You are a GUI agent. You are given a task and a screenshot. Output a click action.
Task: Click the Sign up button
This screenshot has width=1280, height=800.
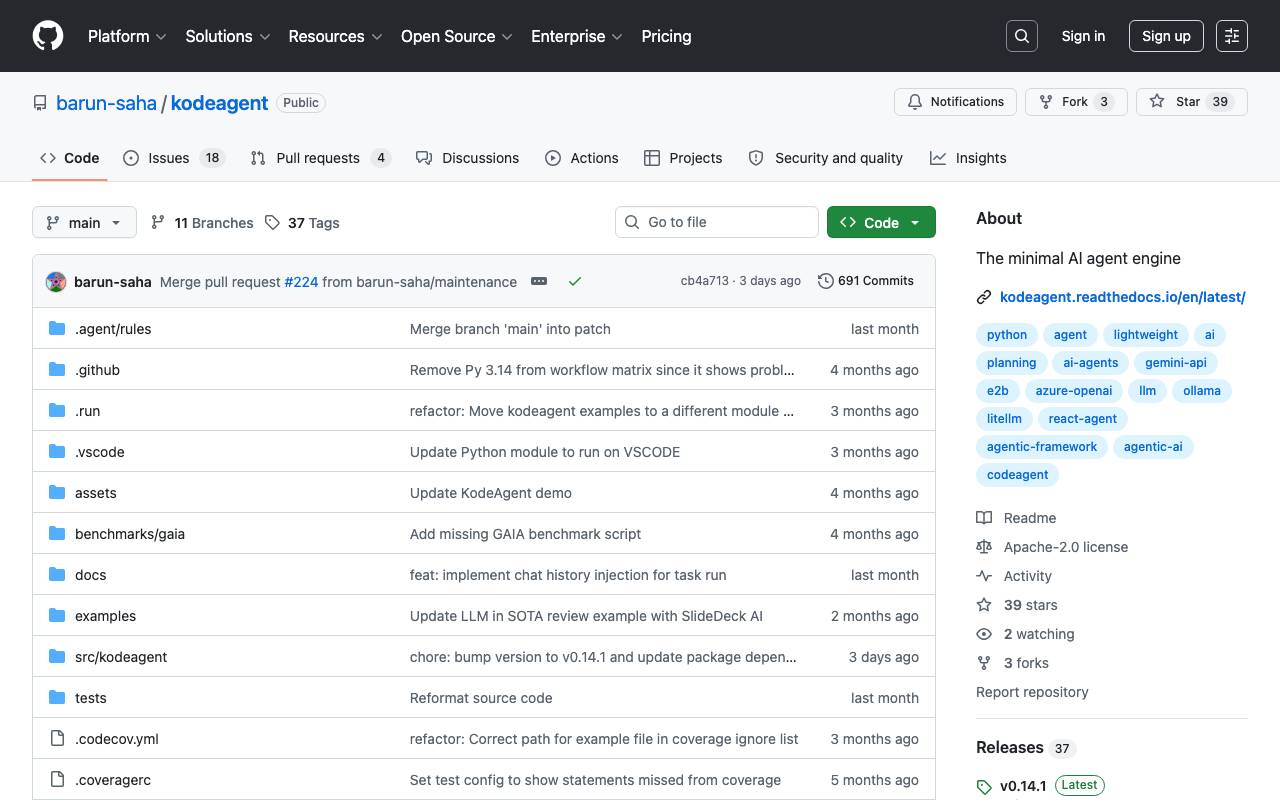point(1166,36)
